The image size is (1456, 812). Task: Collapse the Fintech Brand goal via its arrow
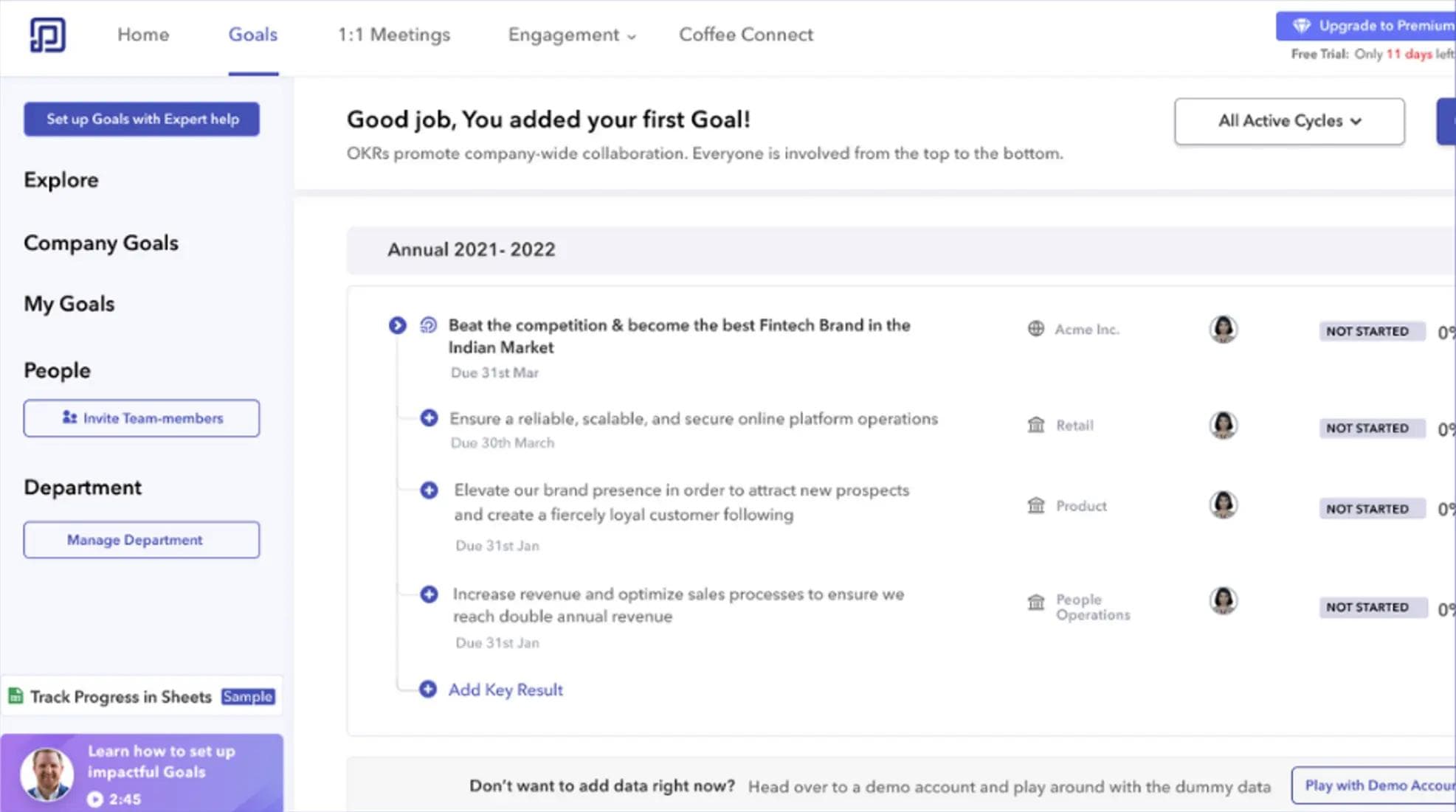click(398, 325)
